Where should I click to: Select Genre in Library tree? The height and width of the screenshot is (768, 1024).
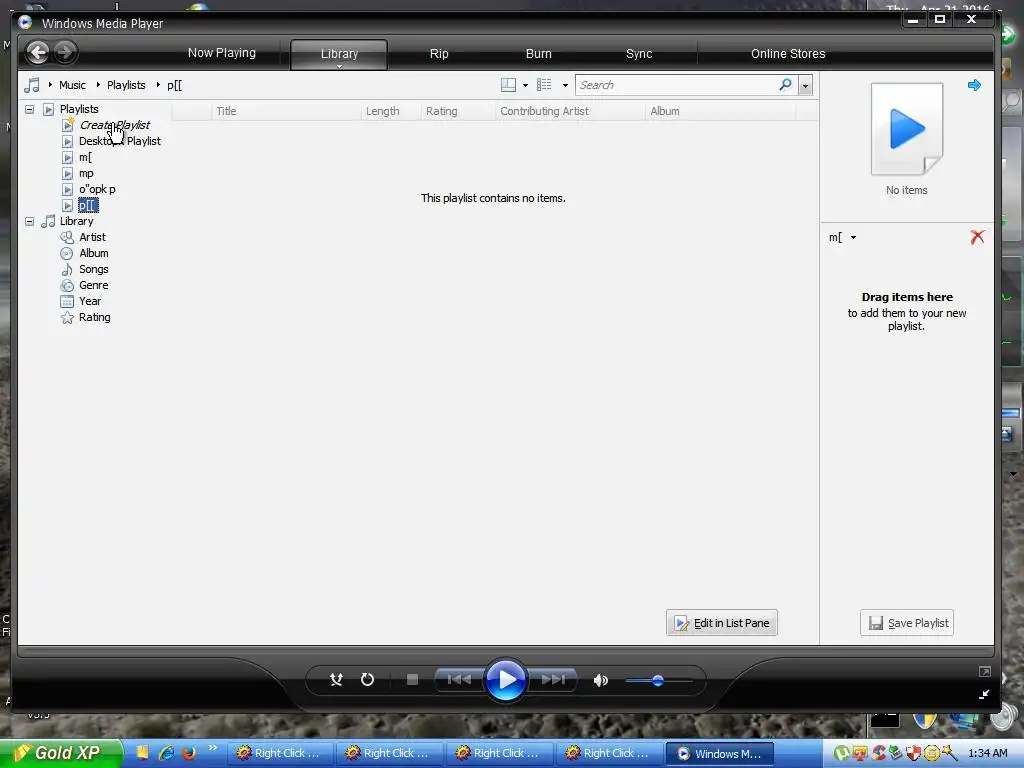(x=93, y=285)
